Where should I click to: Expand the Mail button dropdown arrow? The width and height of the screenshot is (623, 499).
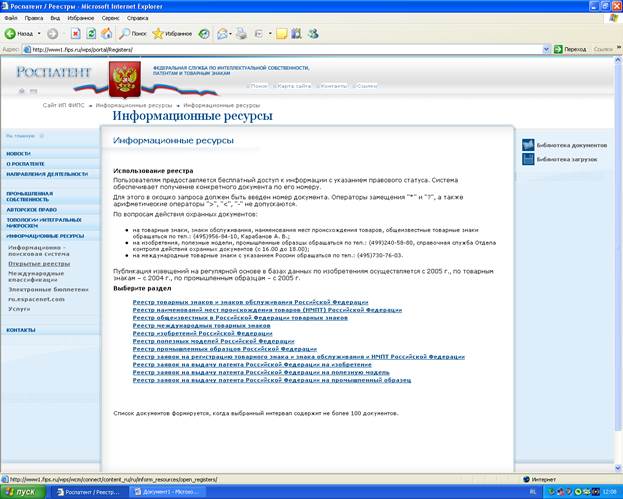pos(230,34)
